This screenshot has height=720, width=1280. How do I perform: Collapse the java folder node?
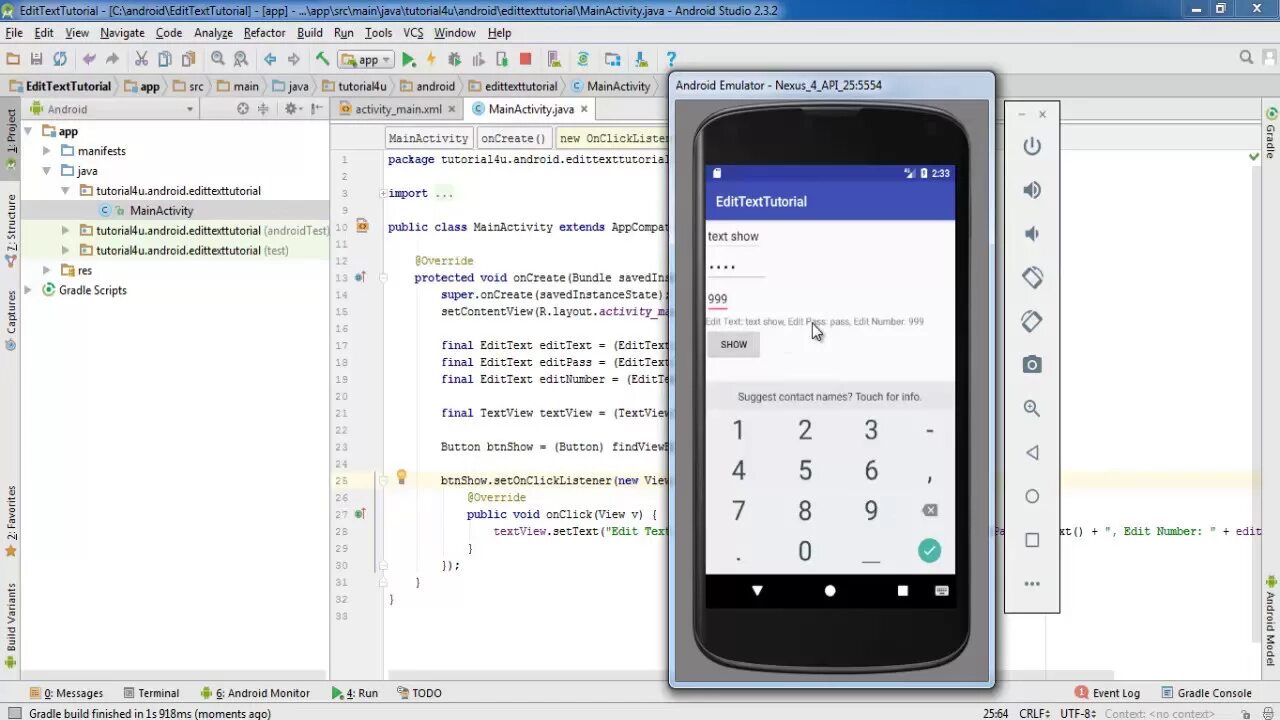point(47,171)
